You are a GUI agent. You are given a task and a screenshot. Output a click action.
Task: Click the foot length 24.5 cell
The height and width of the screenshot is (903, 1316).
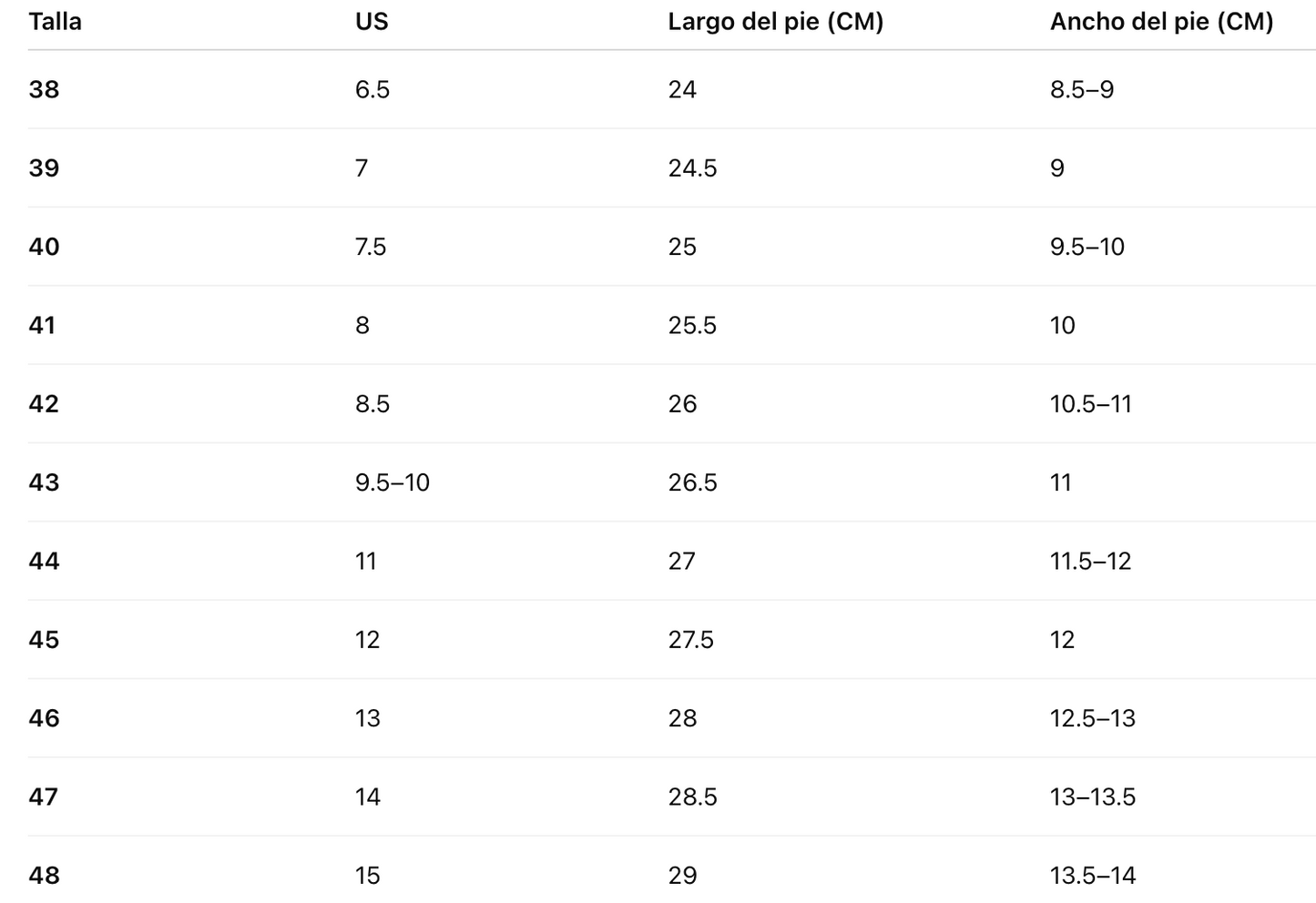(x=692, y=168)
